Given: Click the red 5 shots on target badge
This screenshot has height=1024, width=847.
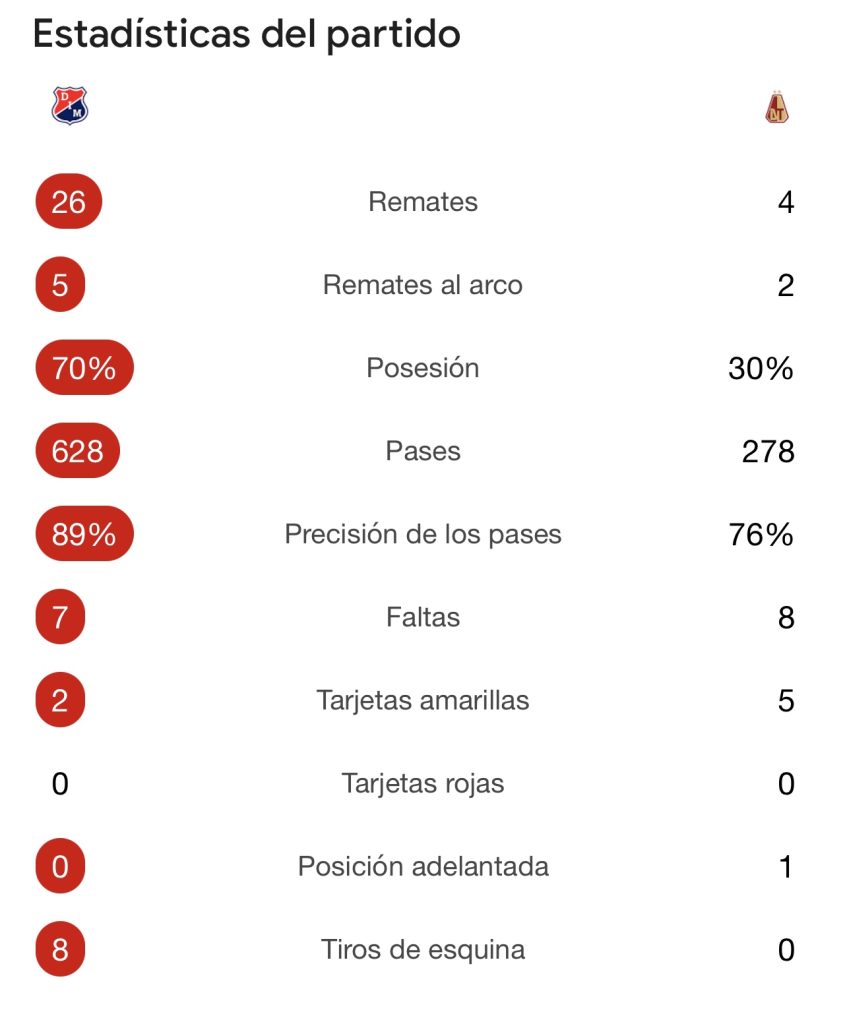Looking at the screenshot, I should pos(60,284).
